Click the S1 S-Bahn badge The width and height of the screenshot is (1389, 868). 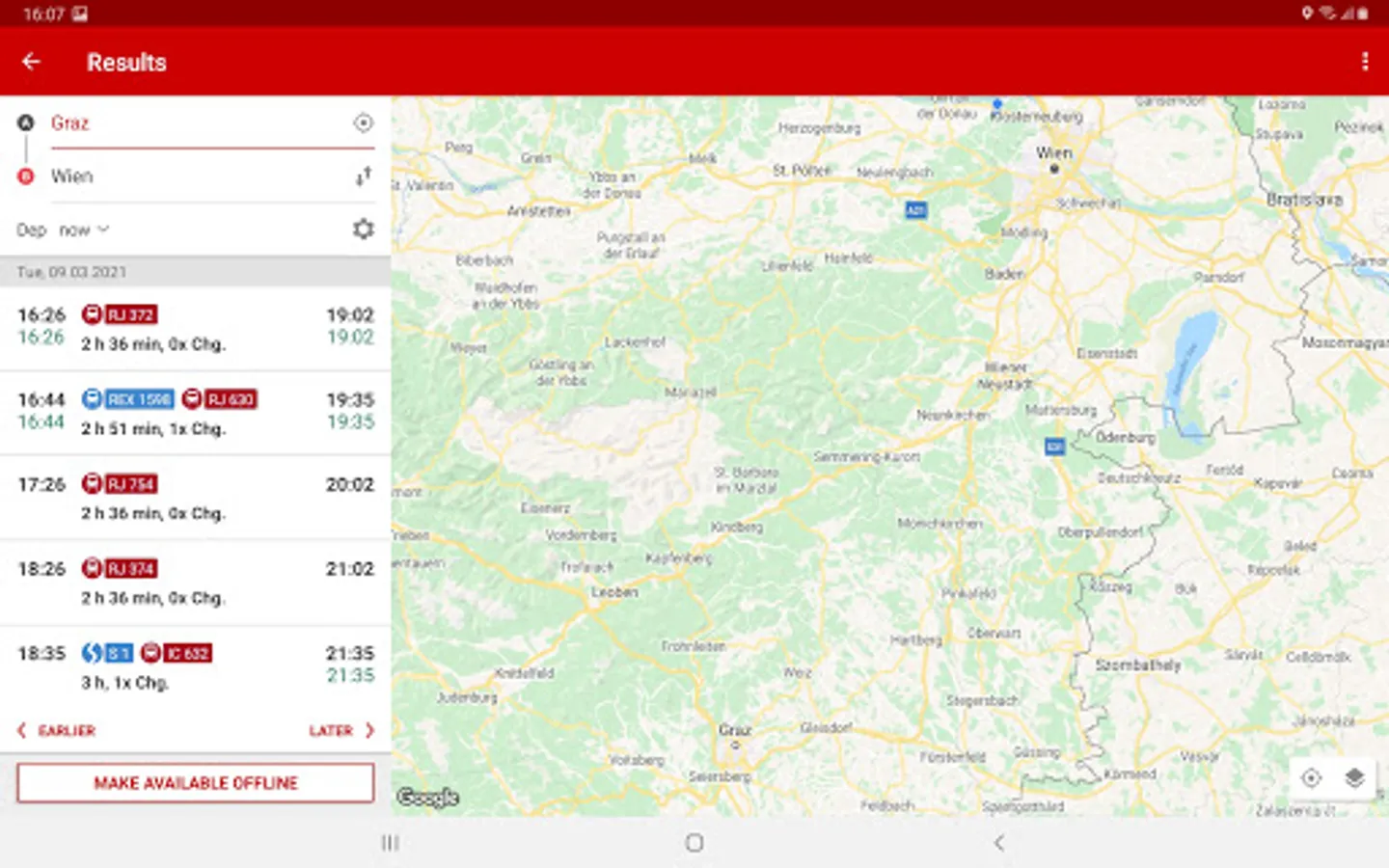point(118,653)
